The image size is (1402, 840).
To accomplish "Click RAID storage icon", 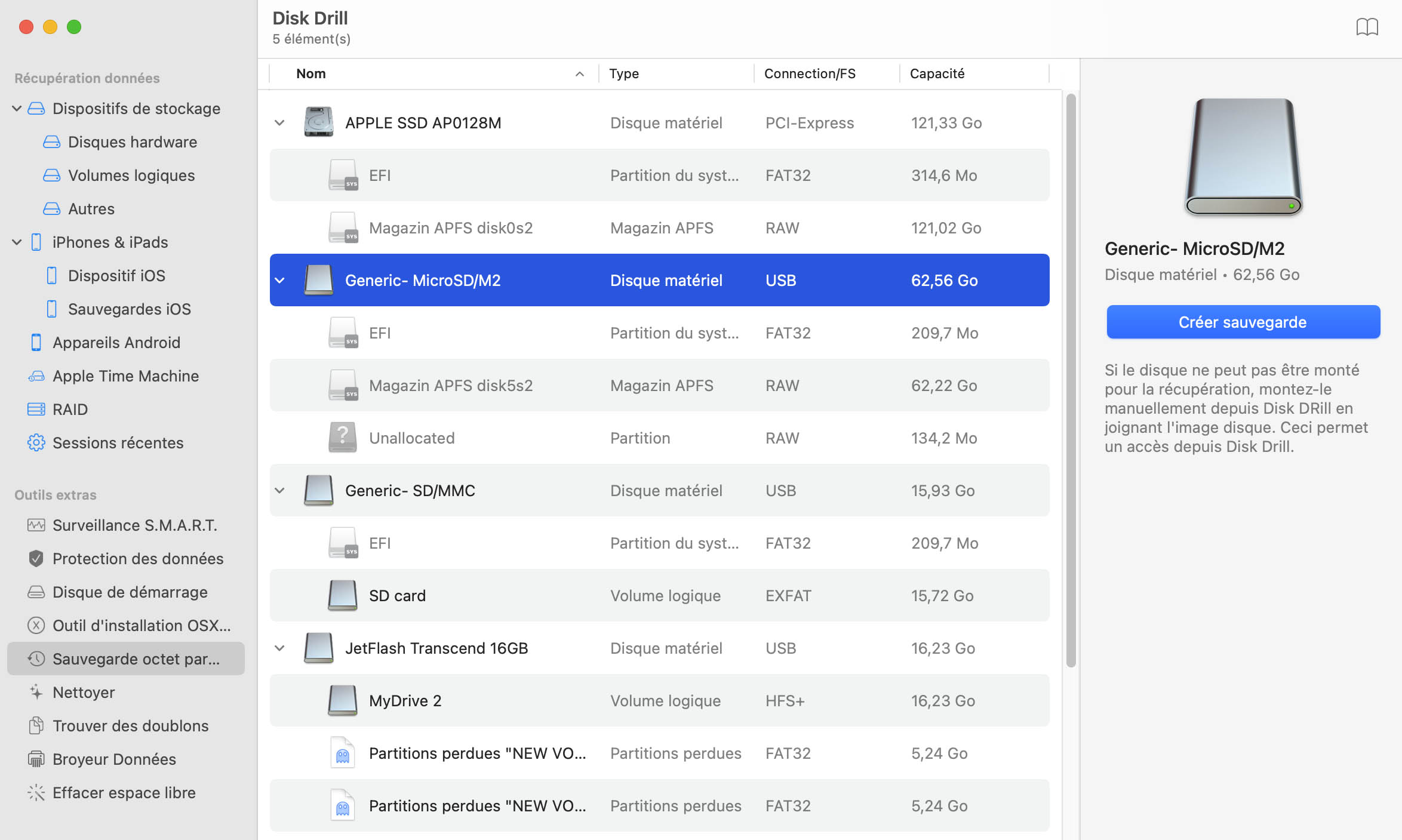I will 36,410.
